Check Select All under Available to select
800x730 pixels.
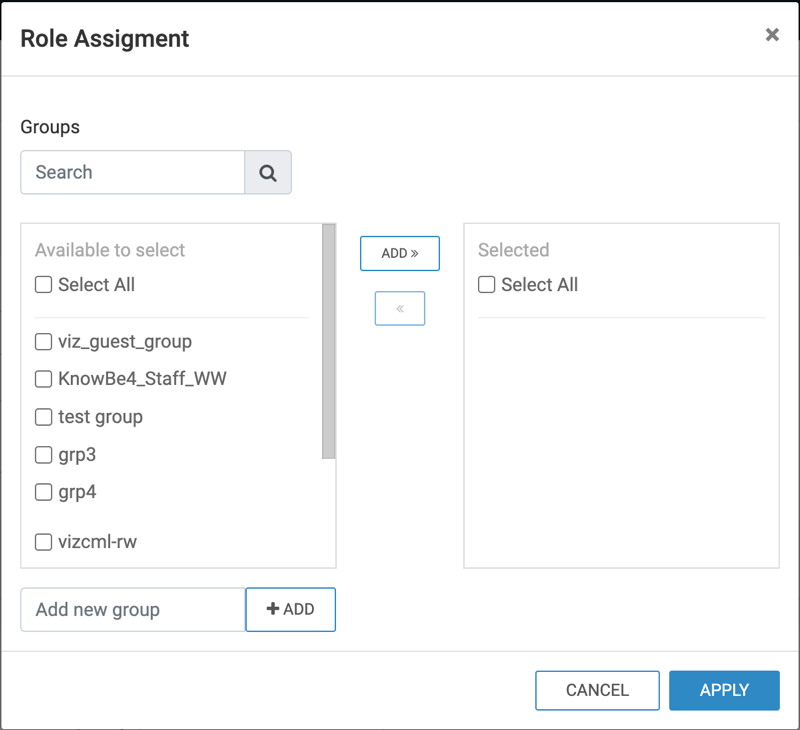[44, 285]
